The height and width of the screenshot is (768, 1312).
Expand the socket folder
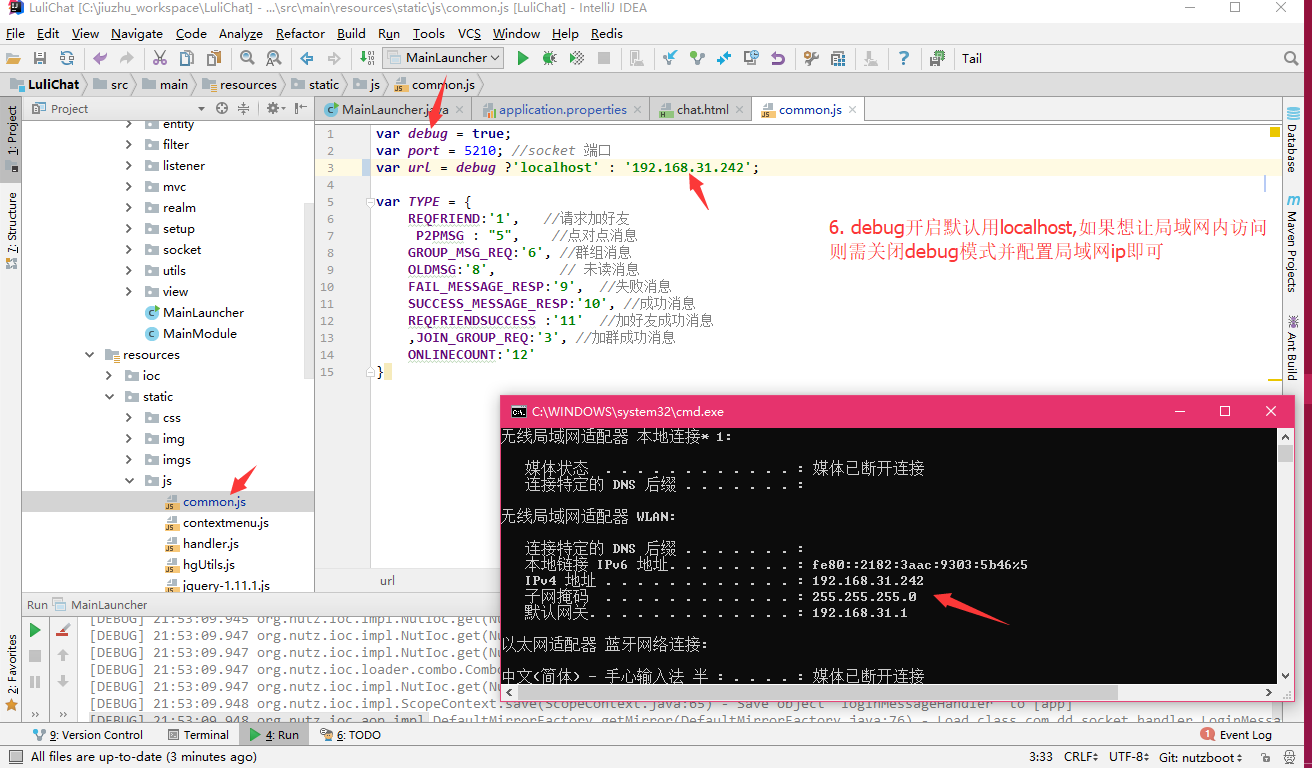pos(129,250)
